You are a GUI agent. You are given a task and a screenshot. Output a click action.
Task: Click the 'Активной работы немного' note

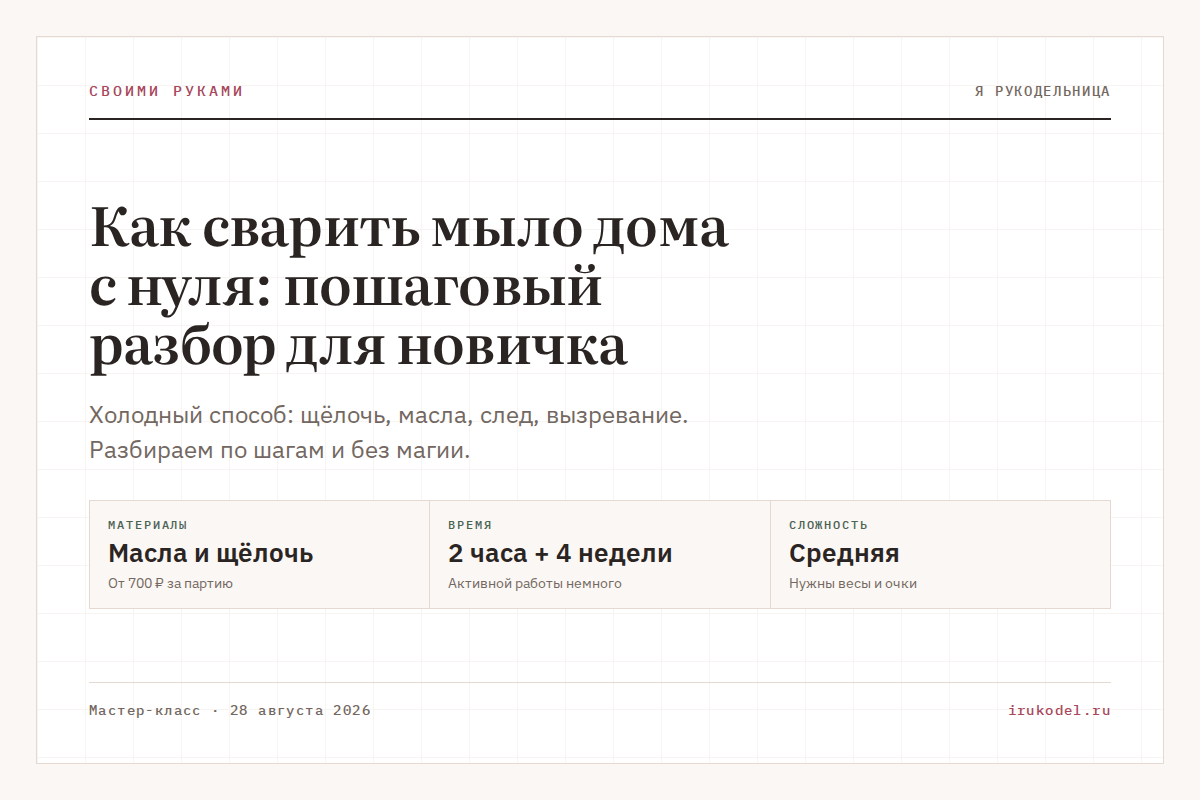pos(534,583)
